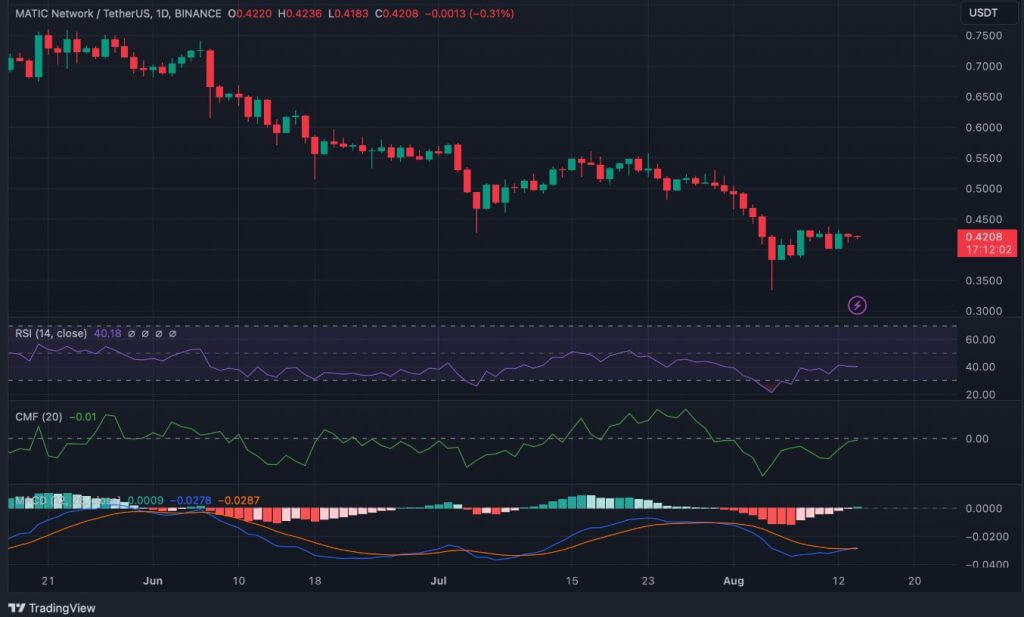Image resolution: width=1024 pixels, height=617 pixels.
Task: Click the 15 date label on time axis
Action: (571, 581)
